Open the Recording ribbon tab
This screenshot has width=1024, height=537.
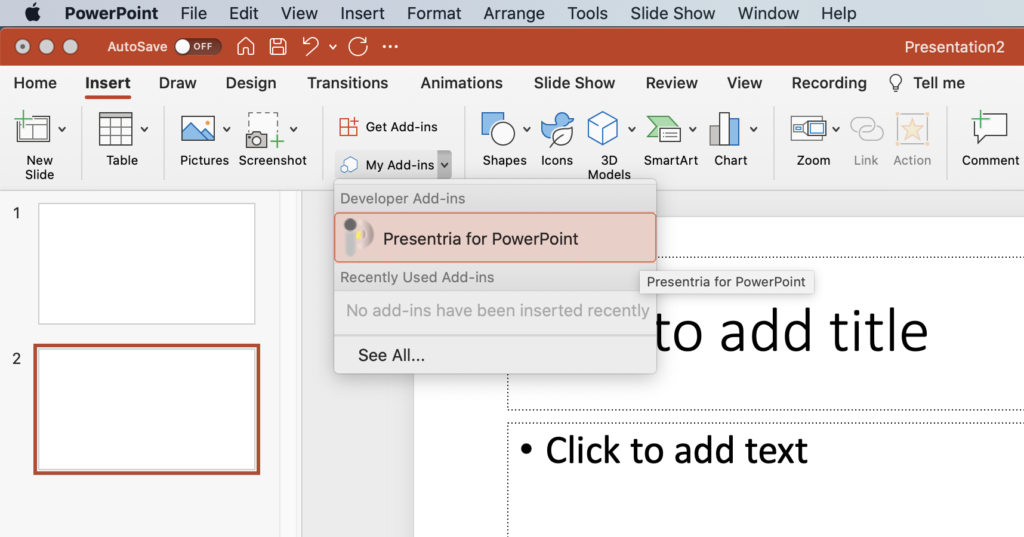(829, 83)
